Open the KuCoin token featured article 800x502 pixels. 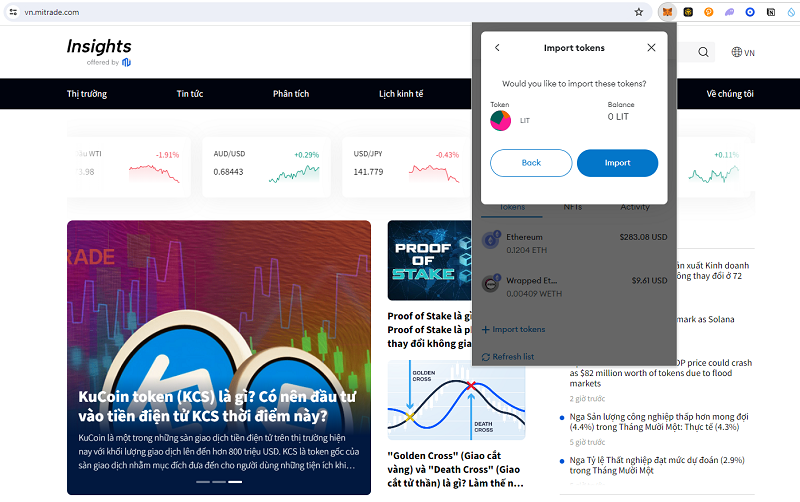[x=219, y=357]
